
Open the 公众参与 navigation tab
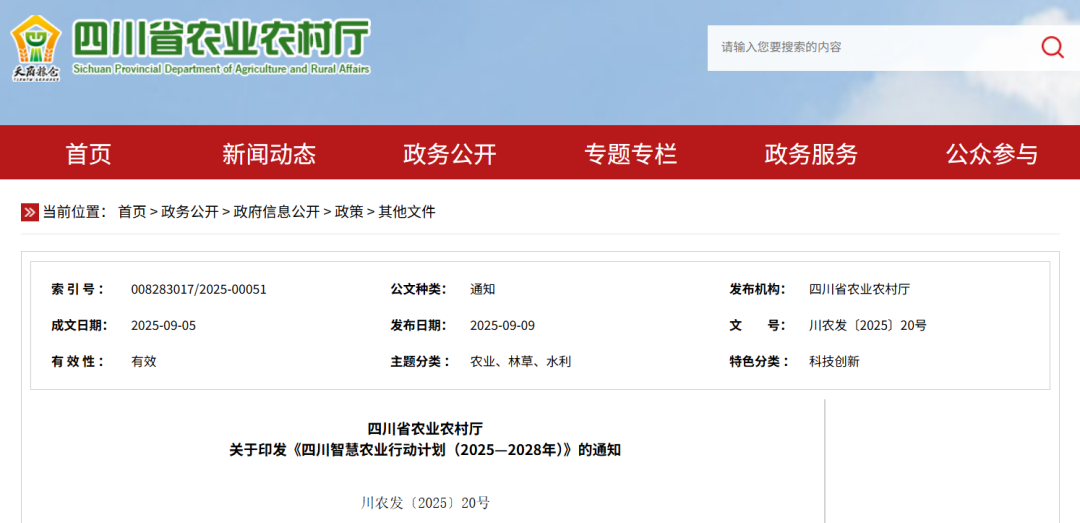992,154
